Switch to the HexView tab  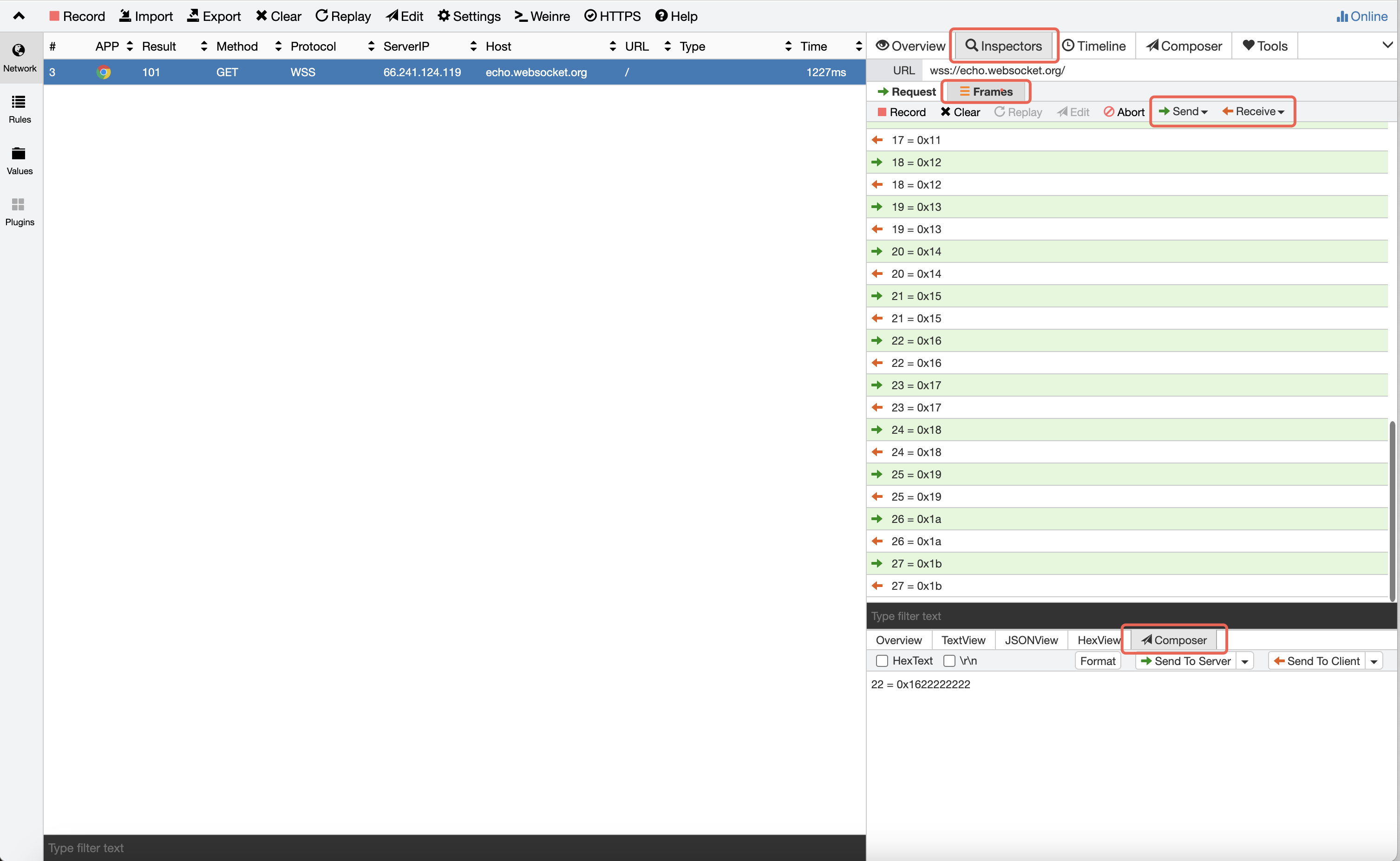point(1098,640)
